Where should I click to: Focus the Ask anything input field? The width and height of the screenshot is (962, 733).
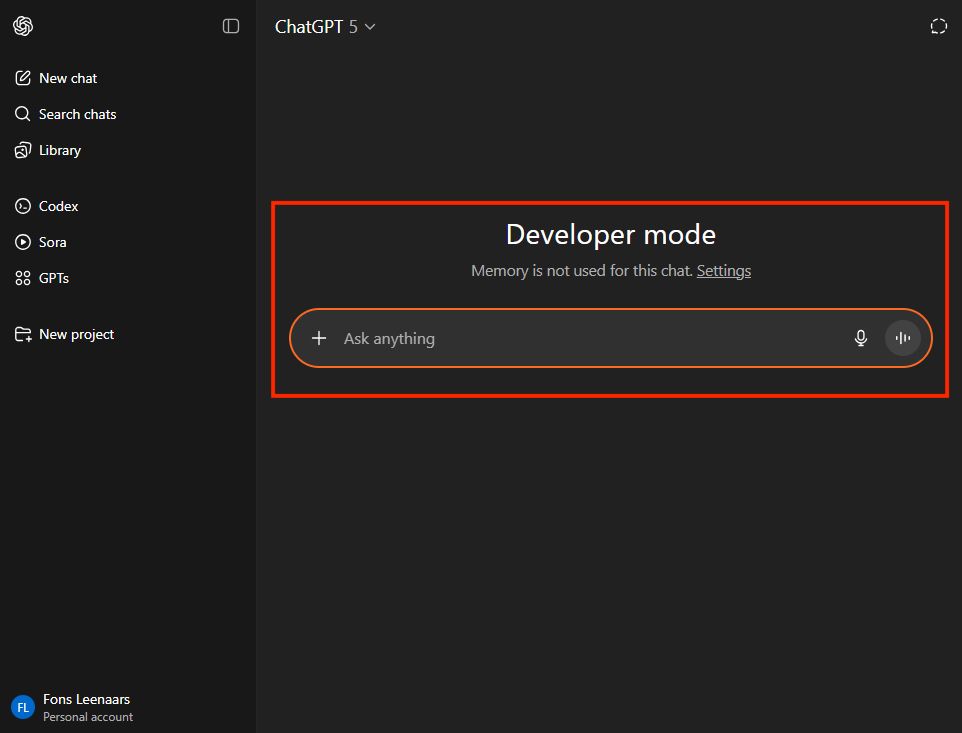(x=580, y=338)
